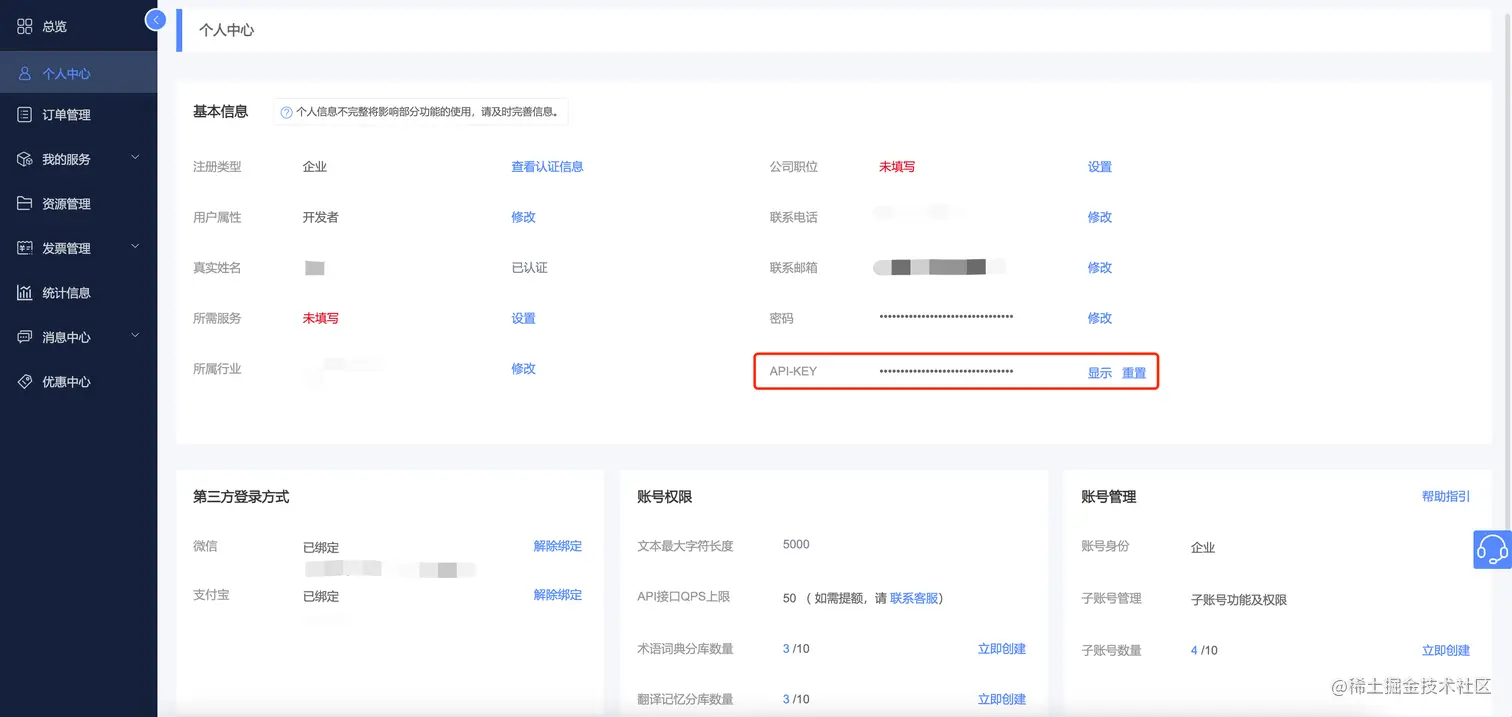Image resolution: width=1512 pixels, height=717 pixels.
Task: Click the 个人中心 page title
Action: (227, 30)
